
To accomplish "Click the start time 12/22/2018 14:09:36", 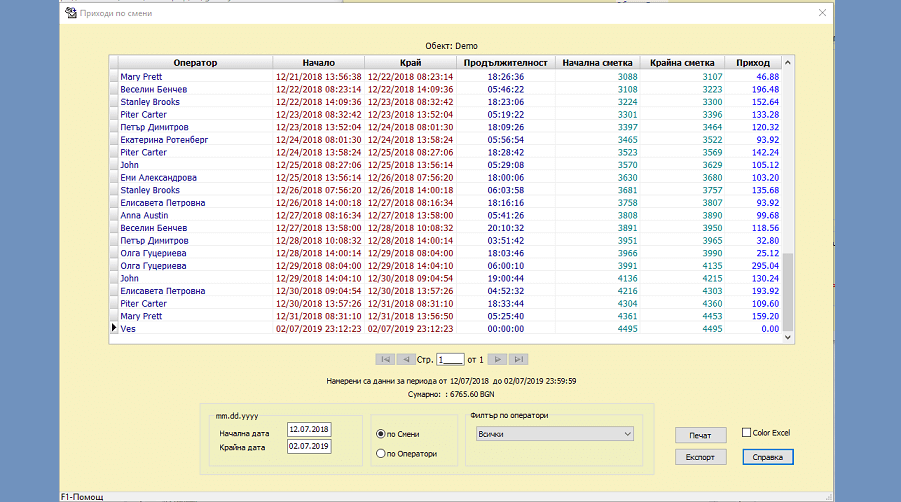I will coord(318,102).
